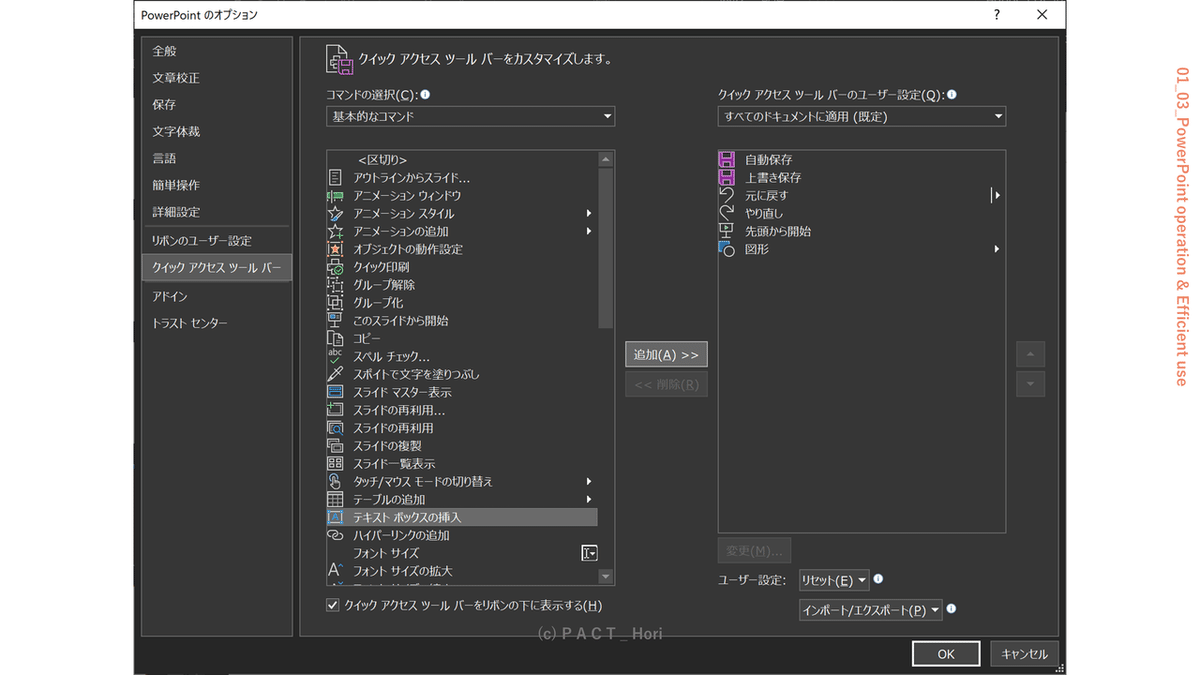Image resolution: width=1200 pixels, height=675 pixels.
Task: Select 元に戻す undo icon
Action: pos(727,195)
